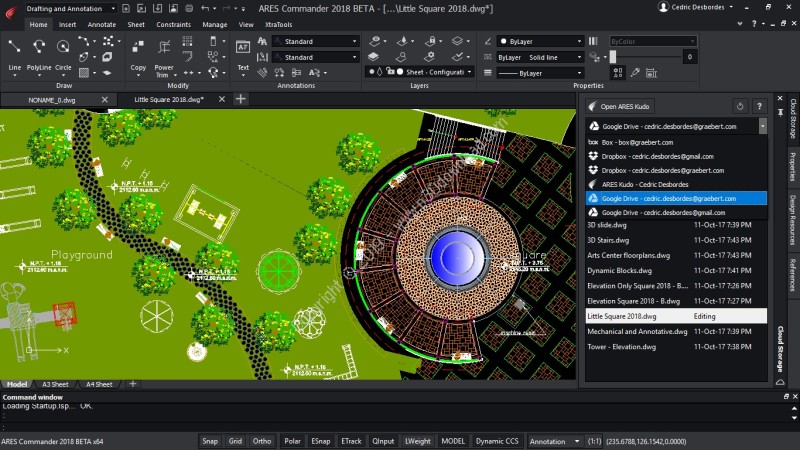800x450 pixels.
Task: Toggle ESnap entity snapping
Action: pyautogui.click(x=320, y=441)
